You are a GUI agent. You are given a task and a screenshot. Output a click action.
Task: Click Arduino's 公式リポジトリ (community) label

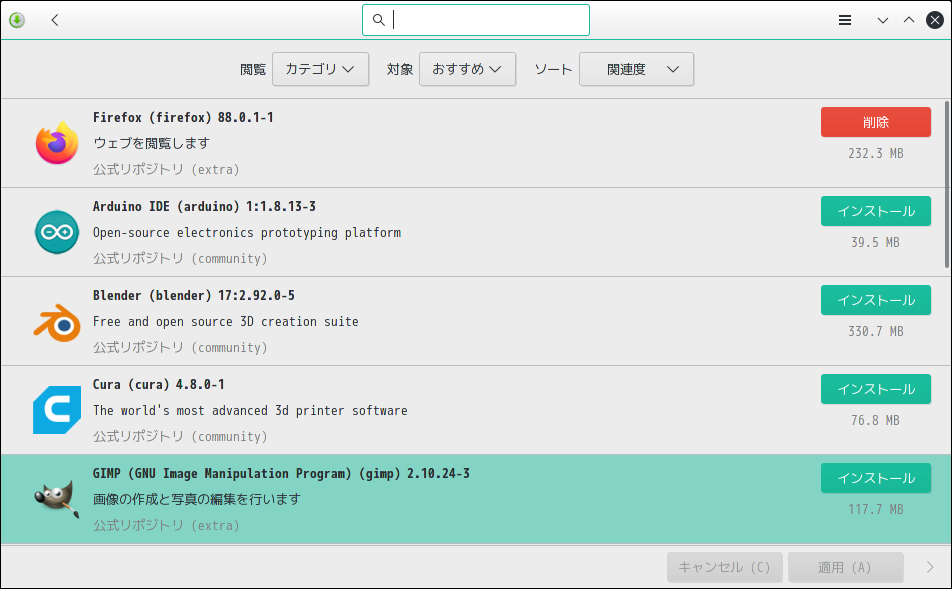[x=180, y=259]
